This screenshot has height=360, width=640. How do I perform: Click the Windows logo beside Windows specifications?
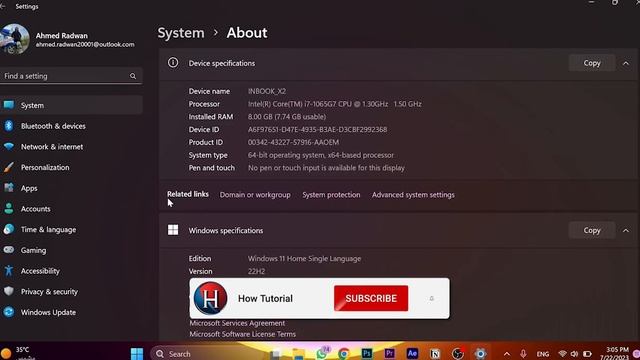(x=173, y=230)
